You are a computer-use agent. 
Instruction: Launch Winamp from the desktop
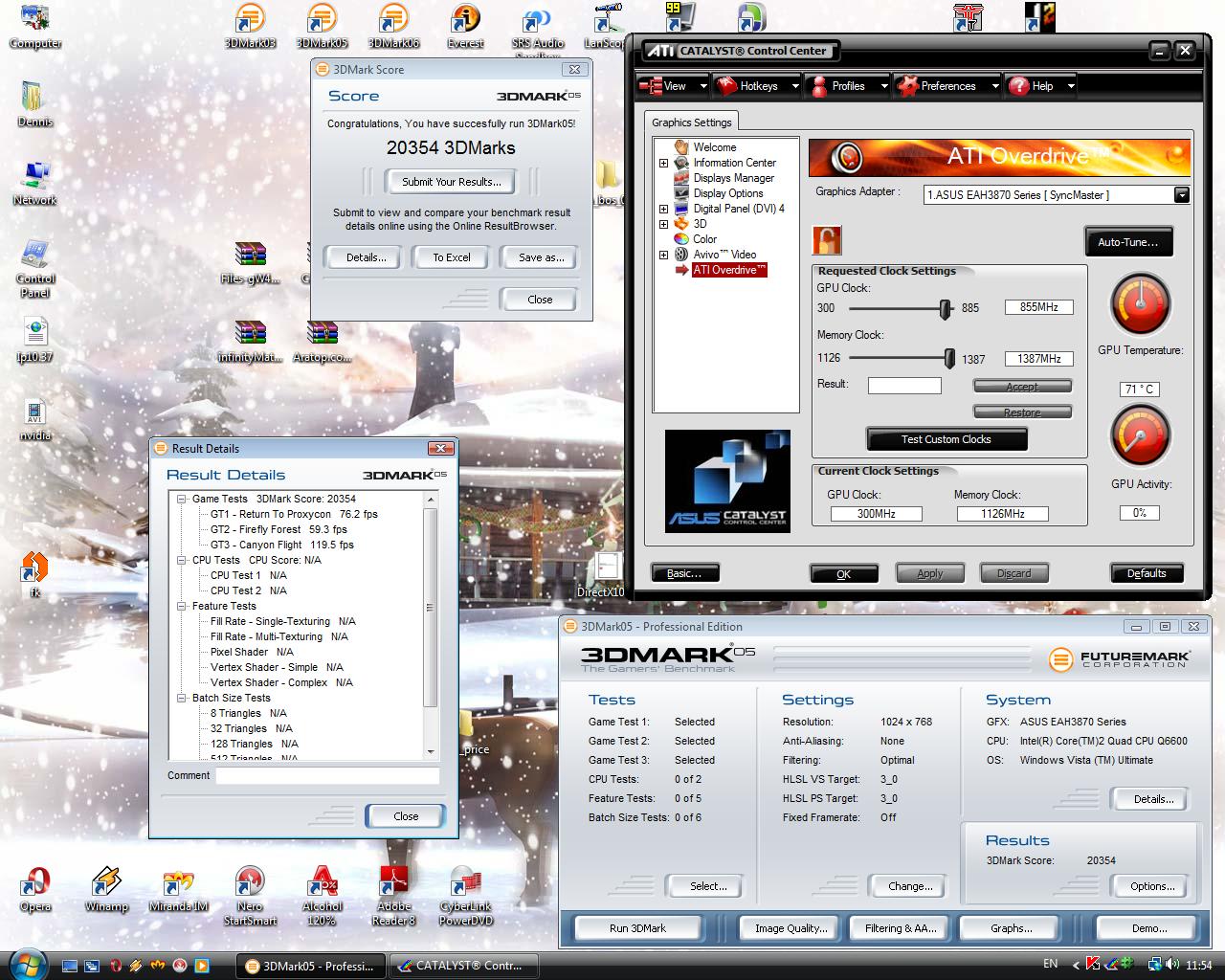click(106, 888)
